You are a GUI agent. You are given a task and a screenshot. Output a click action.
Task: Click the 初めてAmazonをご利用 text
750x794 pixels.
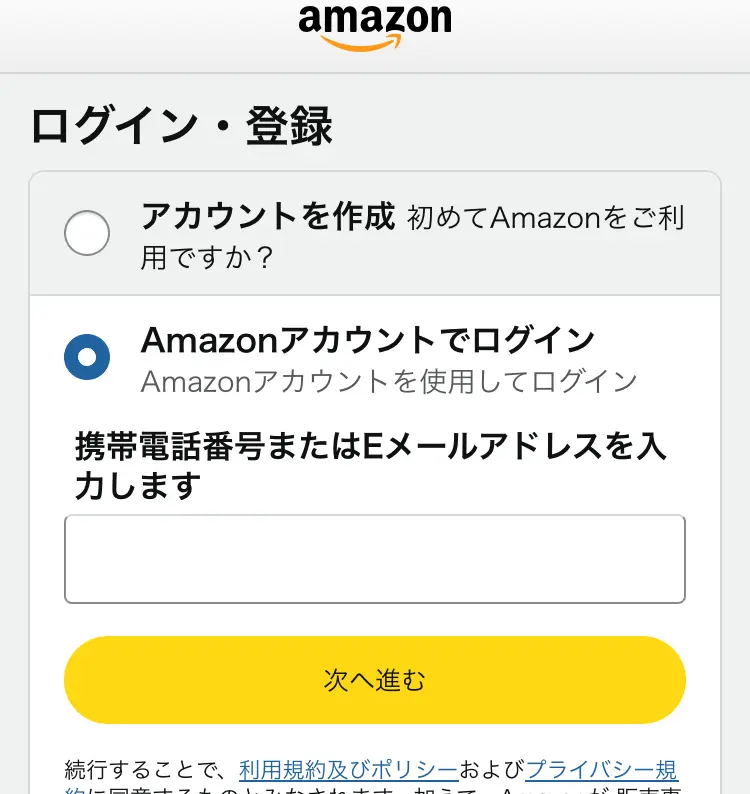tap(546, 219)
